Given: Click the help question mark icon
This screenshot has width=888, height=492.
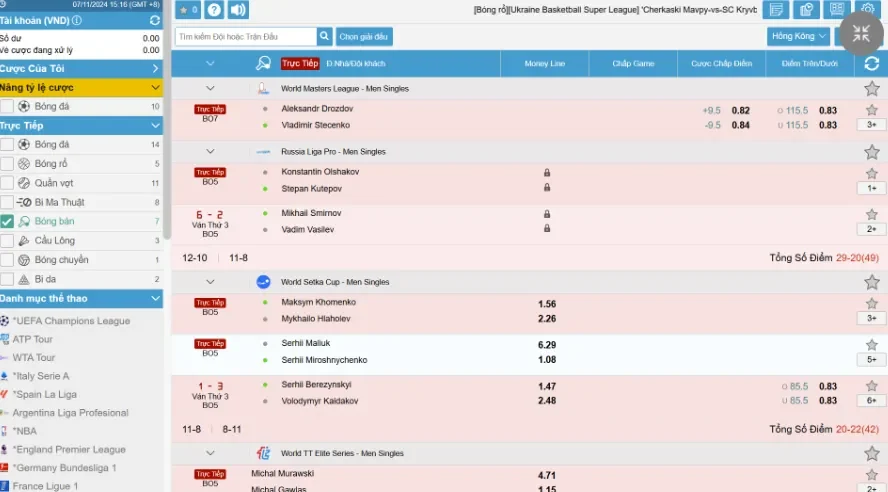Looking at the screenshot, I should 213,10.
